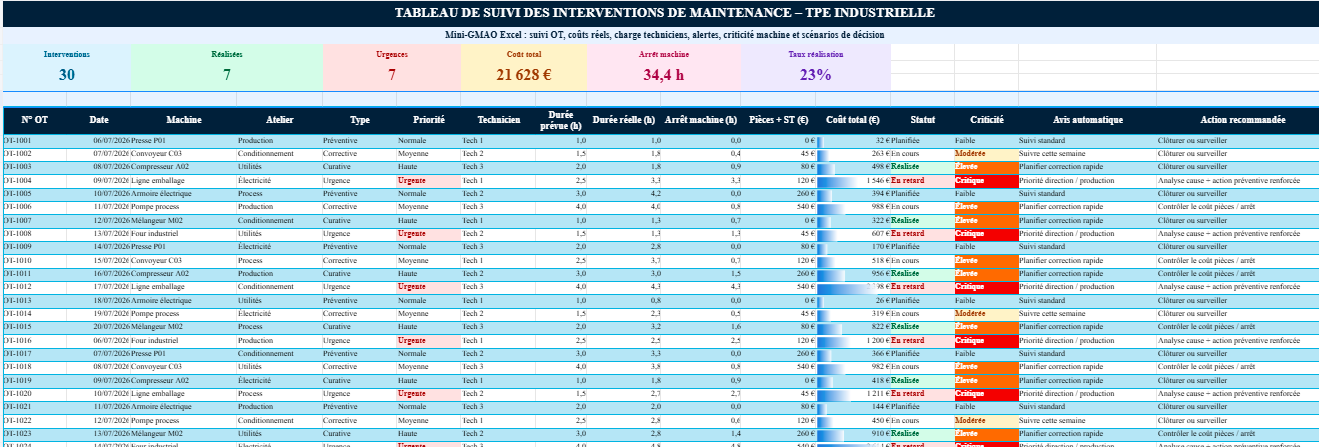Click the 'Criticité' column header
This screenshot has height=447, width=1319.
[x=986, y=120]
